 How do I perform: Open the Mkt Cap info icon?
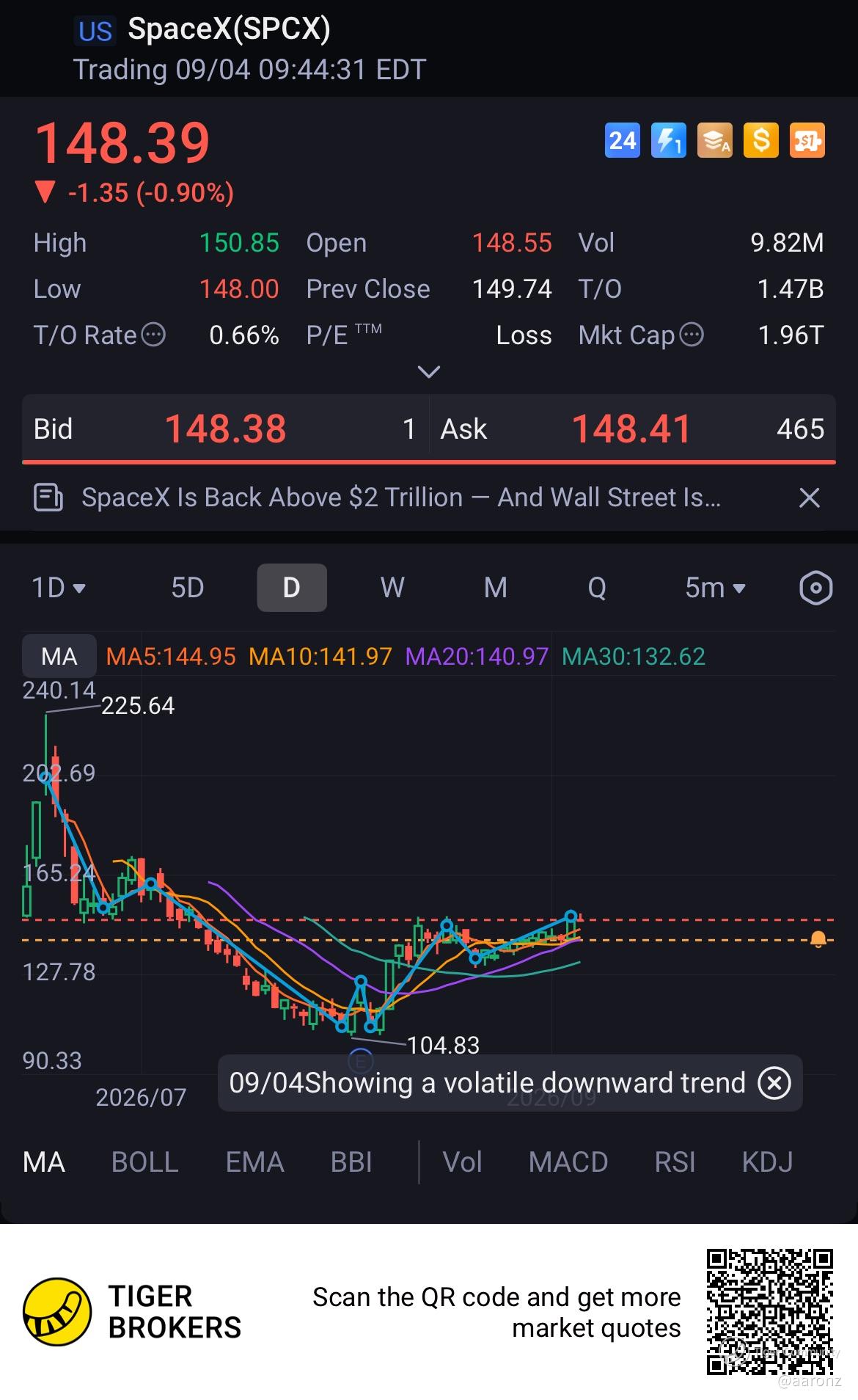(692, 335)
